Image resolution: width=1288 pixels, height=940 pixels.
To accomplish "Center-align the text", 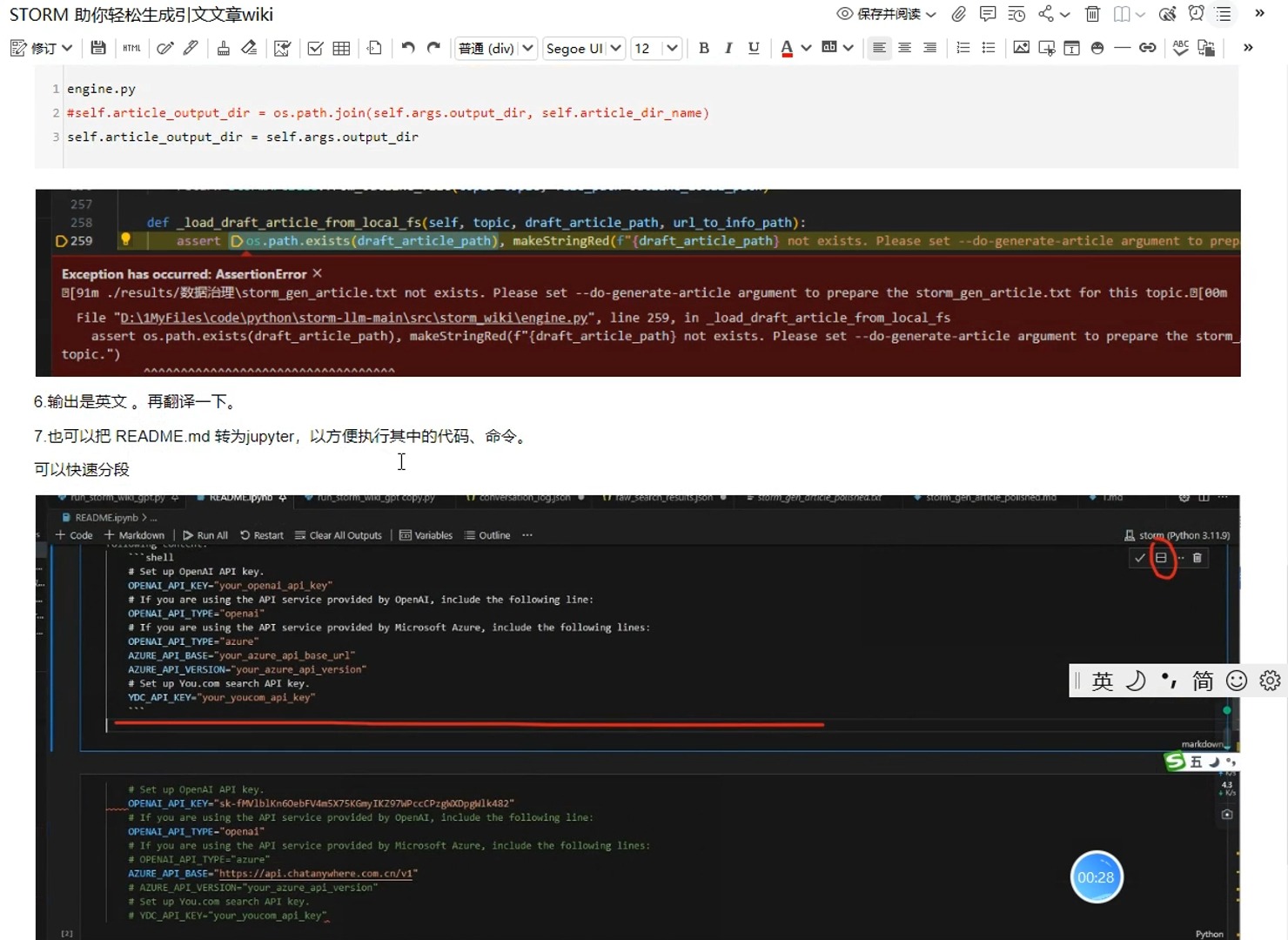I will [905, 48].
